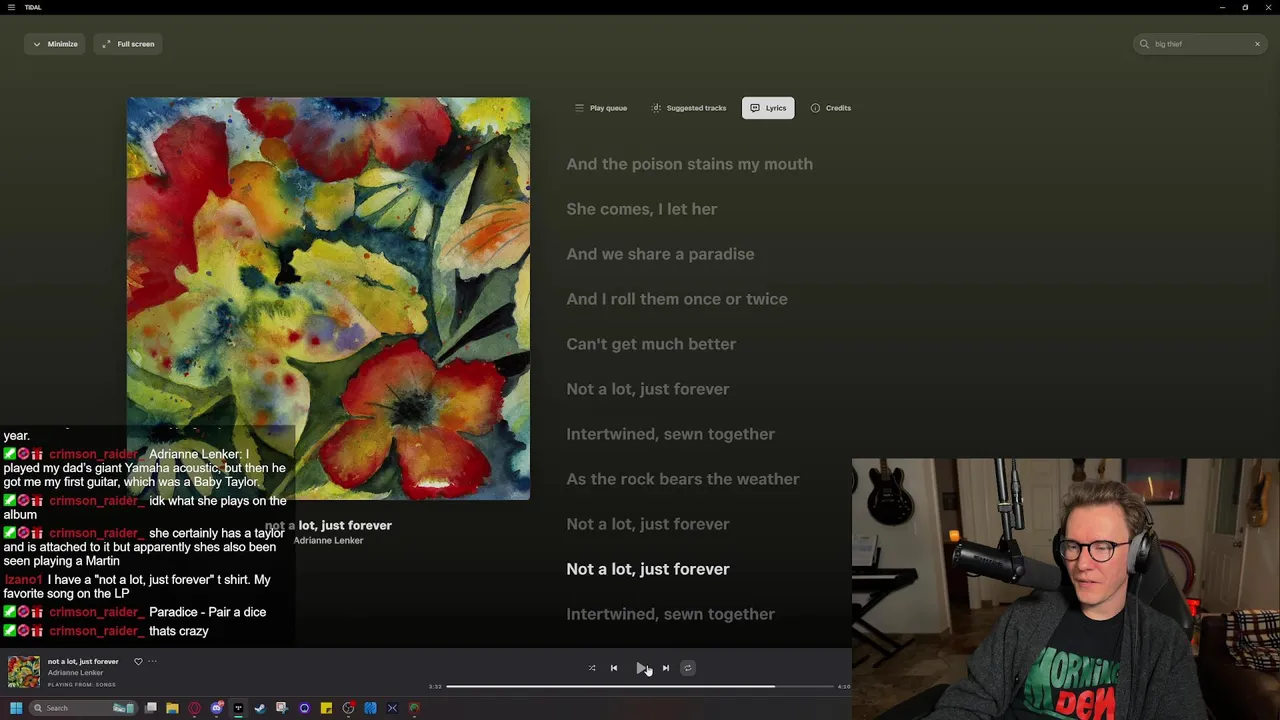This screenshot has height=720, width=1280.
Task: Select the Lyrics tab
Action: pos(768,108)
